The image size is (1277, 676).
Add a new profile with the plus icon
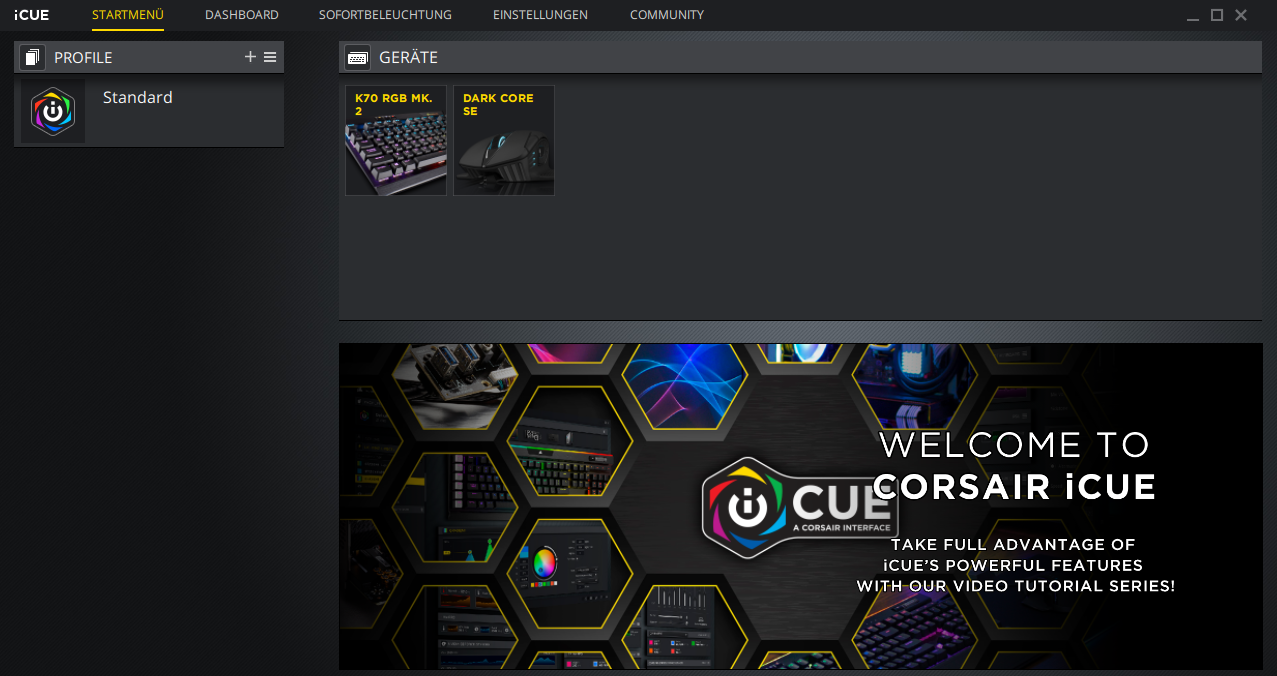coord(250,57)
